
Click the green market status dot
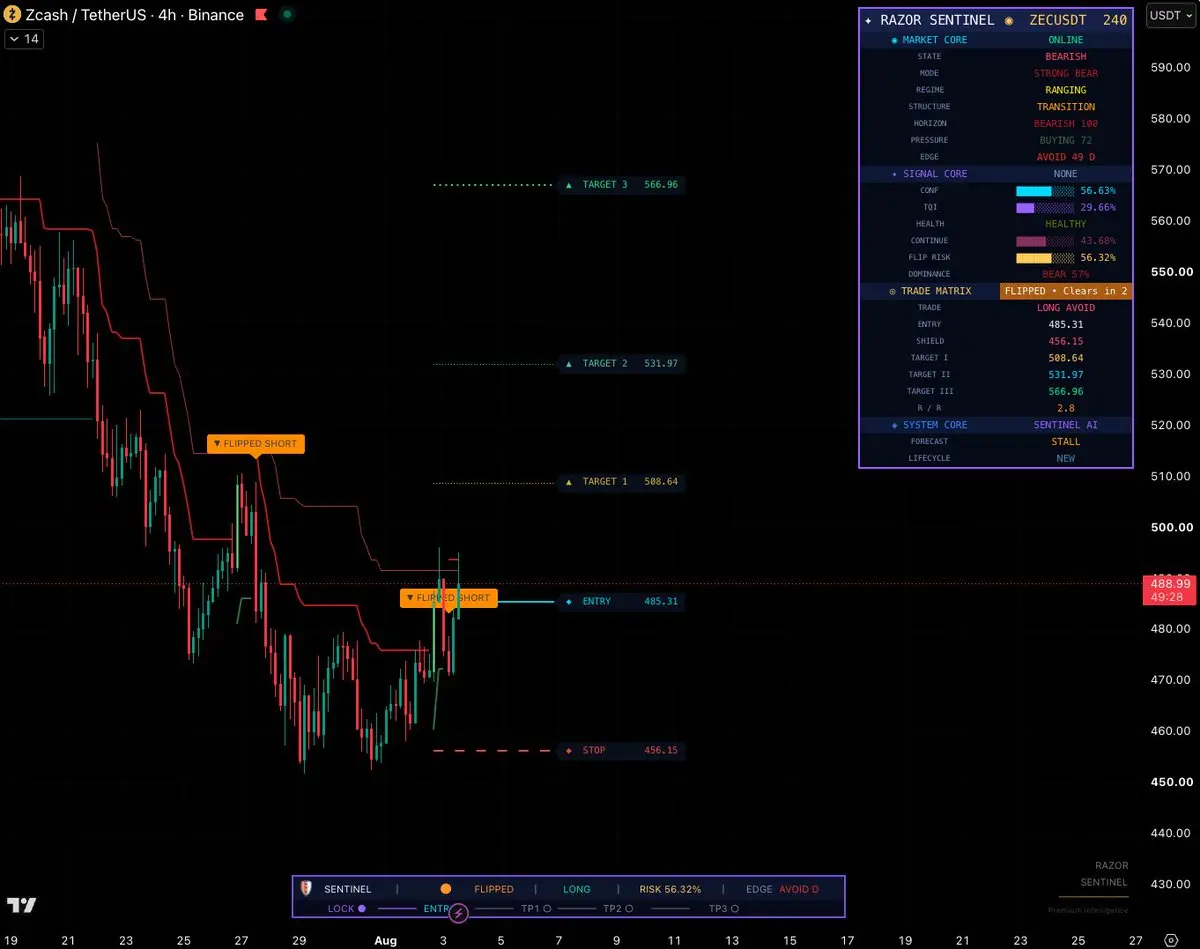coord(287,15)
